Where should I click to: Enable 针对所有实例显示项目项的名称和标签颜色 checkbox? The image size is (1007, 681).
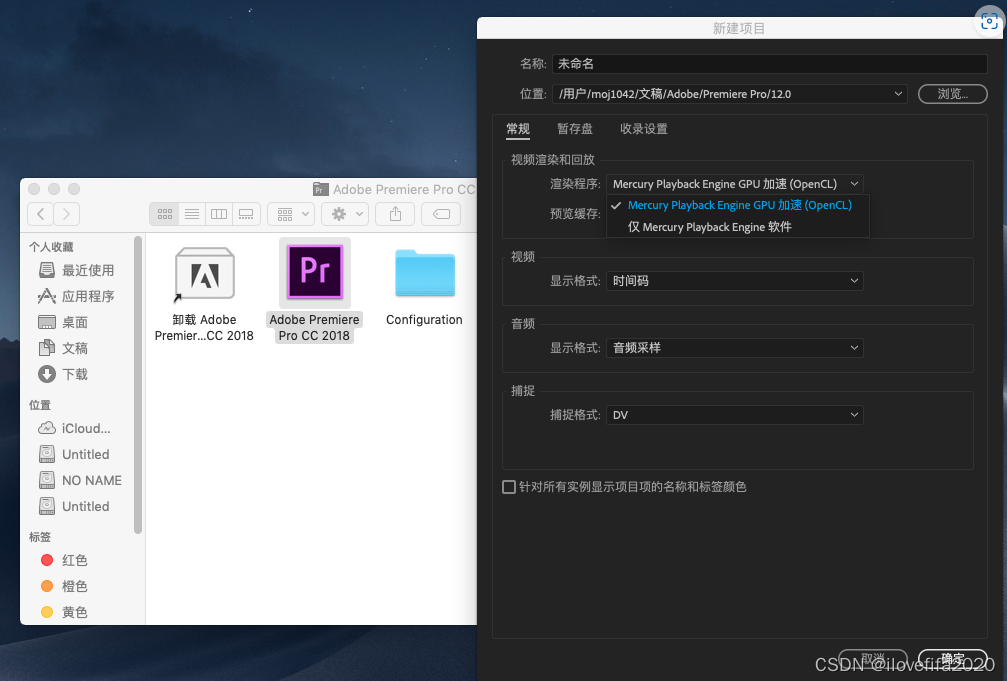(509, 487)
